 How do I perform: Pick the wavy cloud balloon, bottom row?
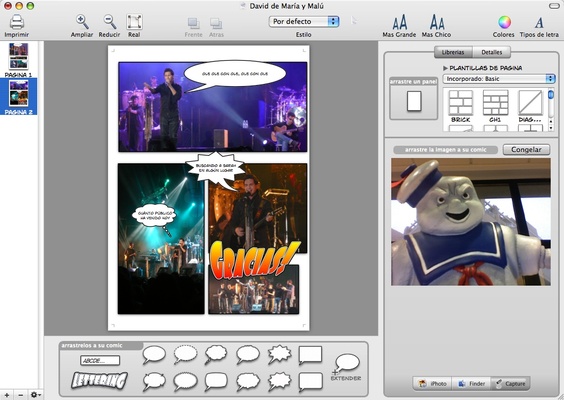248,381
